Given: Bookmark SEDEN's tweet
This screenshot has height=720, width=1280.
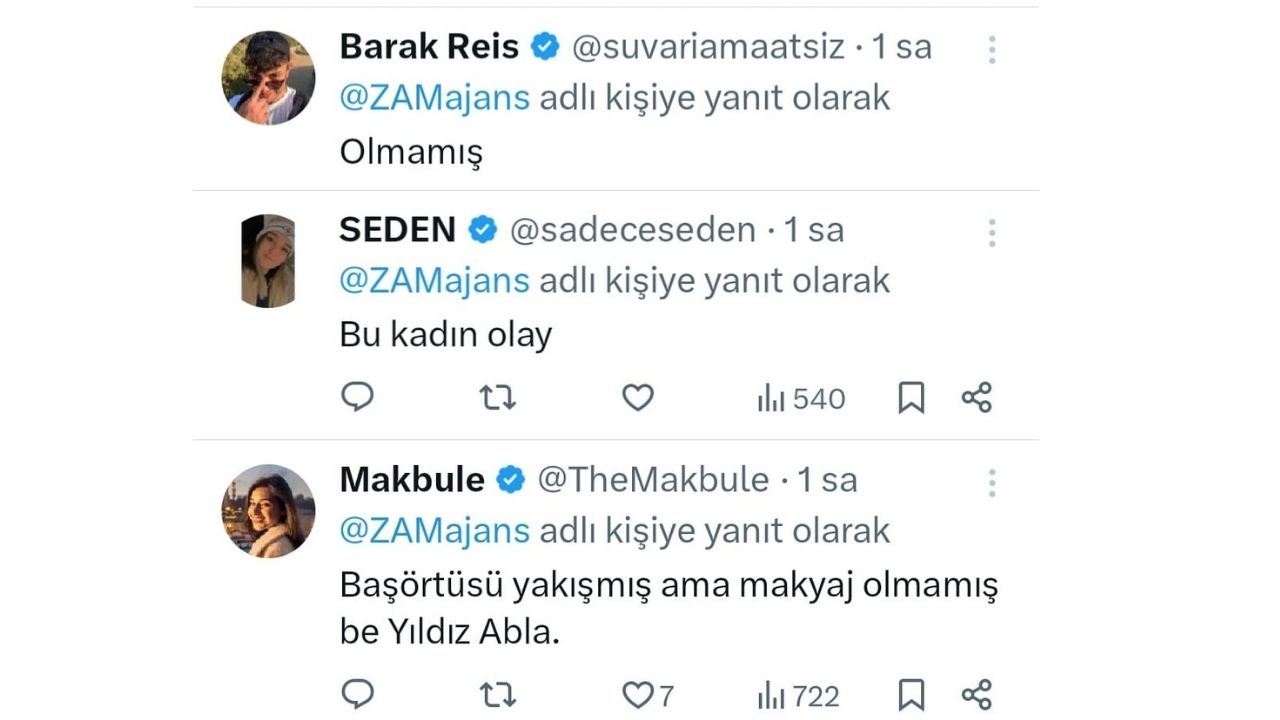Looking at the screenshot, I should point(910,397).
